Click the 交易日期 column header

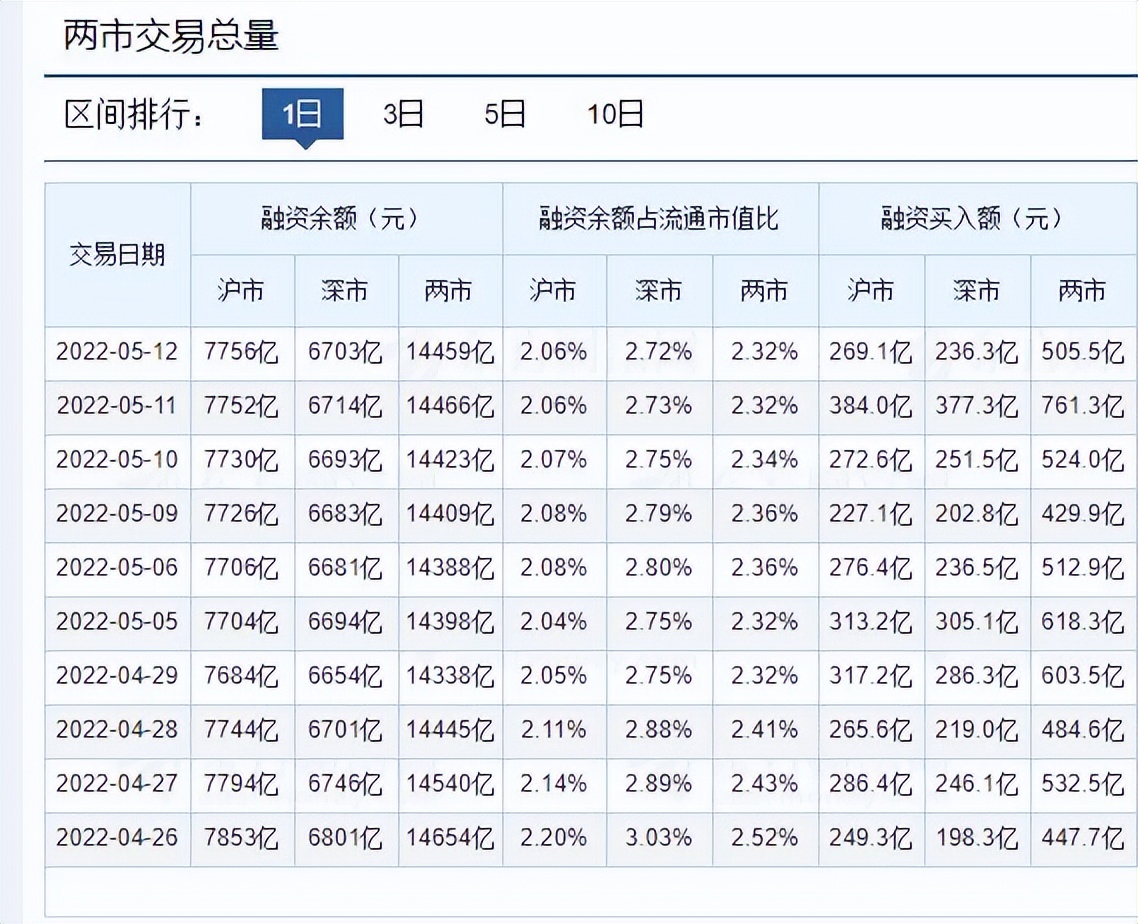pyautogui.click(x=118, y=255)
